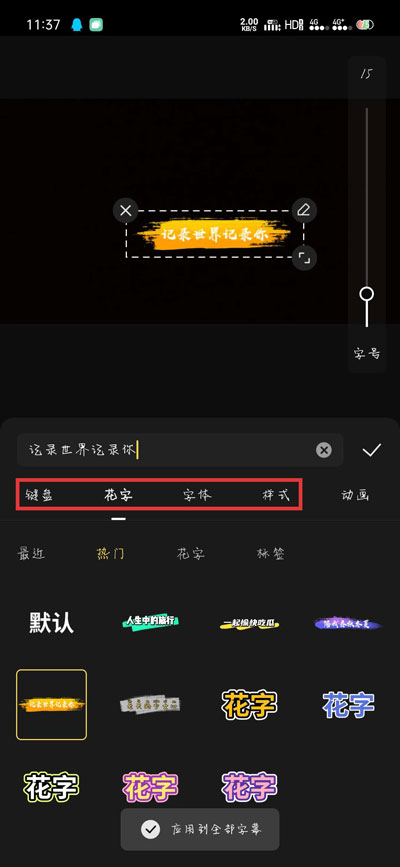Tap the pencil edit handle on the text box
The height and width of the screenshot is (867, 400).
tap(304, 210)
